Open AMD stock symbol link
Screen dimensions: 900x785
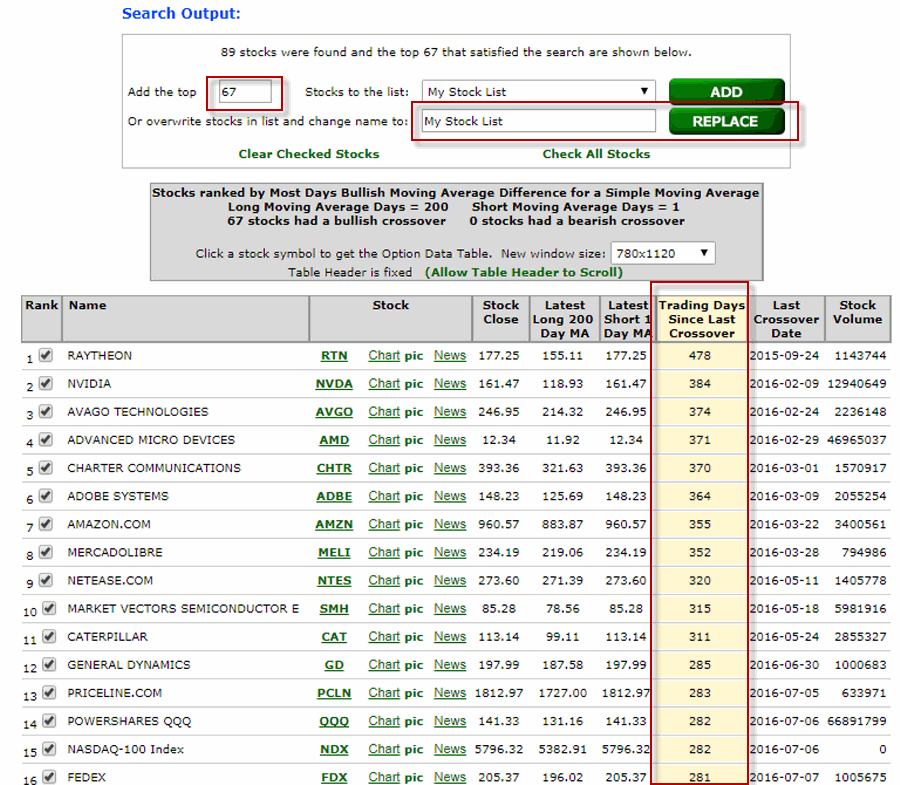334,440
